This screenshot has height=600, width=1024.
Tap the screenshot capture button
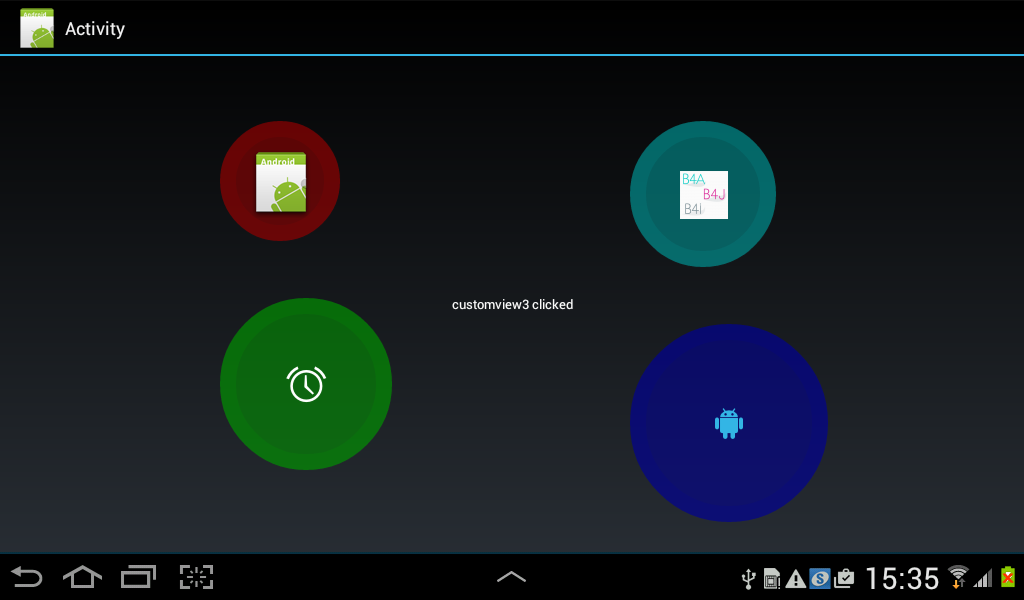[x=197, y=577]
